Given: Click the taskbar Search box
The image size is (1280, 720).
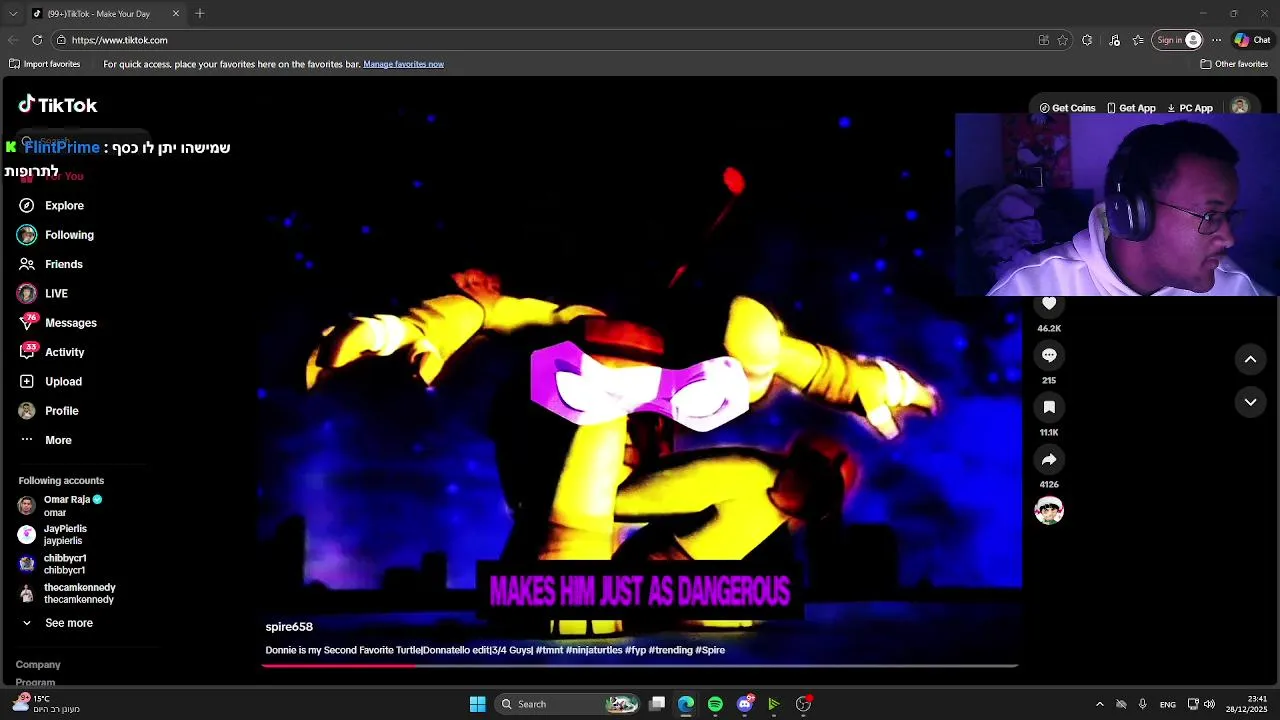Looking at the screenshot, I should pyautogui.click(x=568, y=704).
